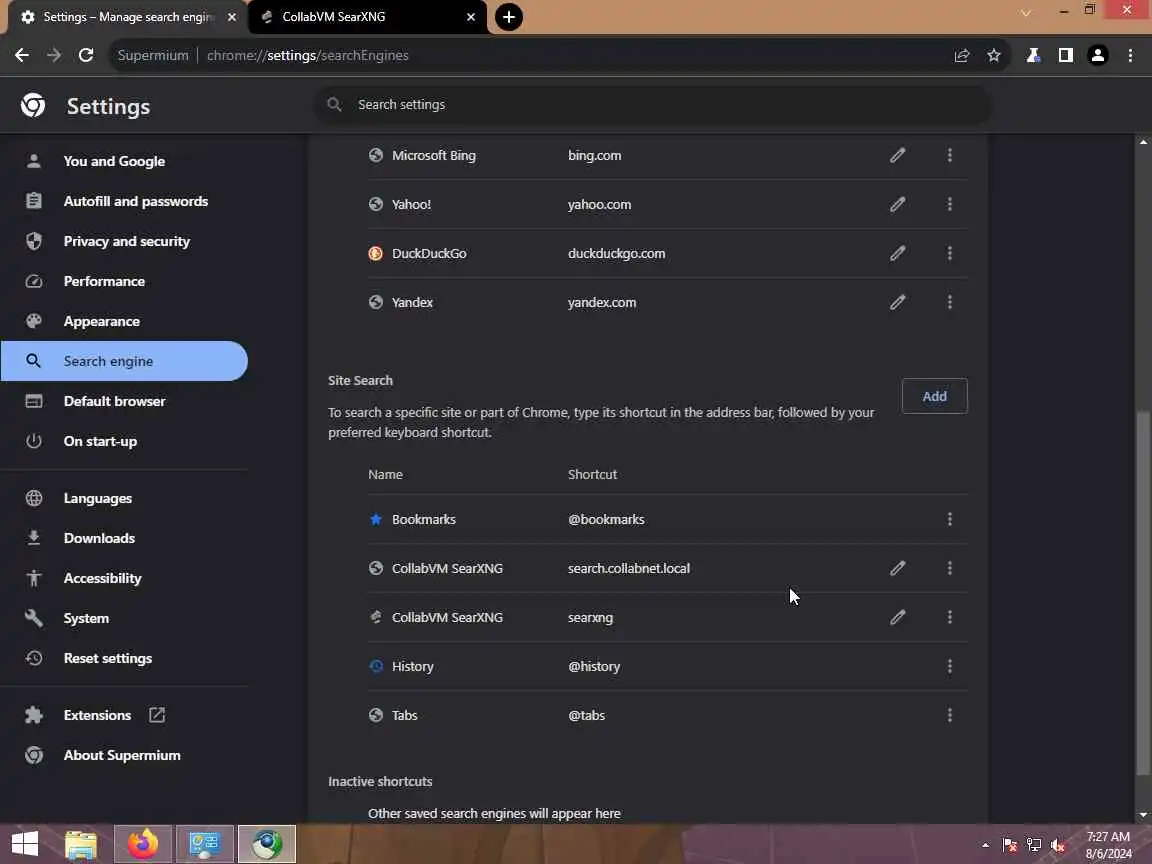Click the Inactive shortcuts heading
Viewport: 1152px width, 864px height.
(x=380, y=782)
